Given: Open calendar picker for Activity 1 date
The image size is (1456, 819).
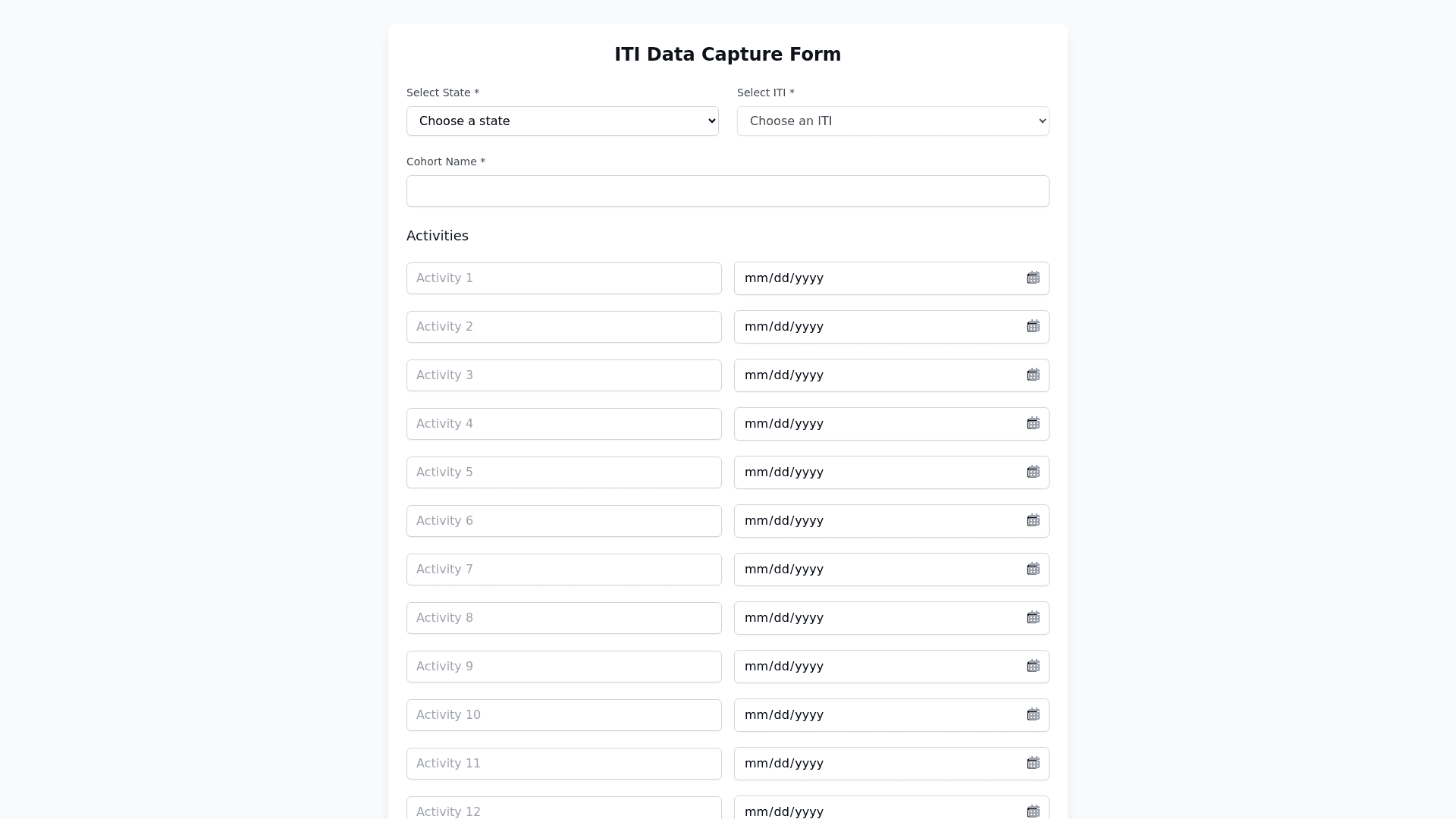Looking at the screenshot, I should pos(1033,278).
